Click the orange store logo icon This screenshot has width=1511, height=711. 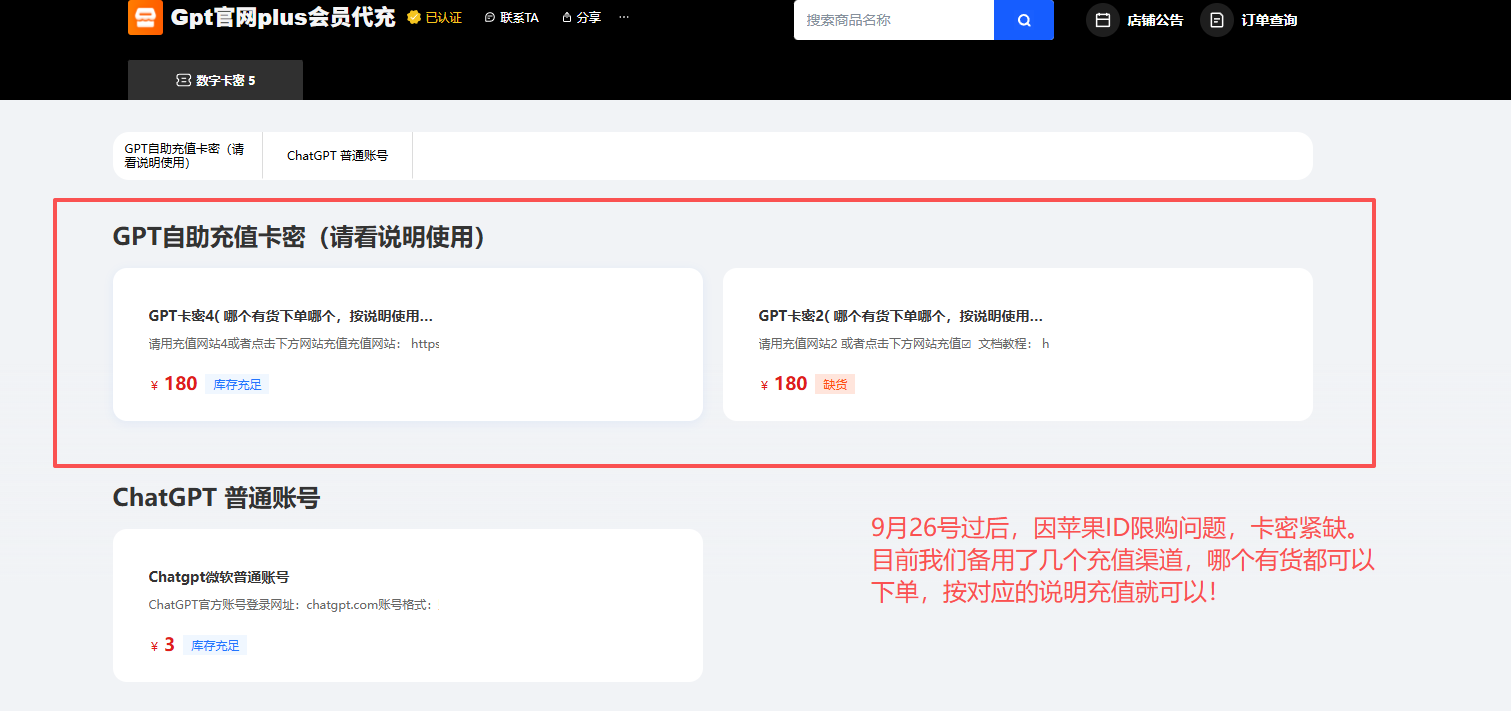click(x=145, y=18)
